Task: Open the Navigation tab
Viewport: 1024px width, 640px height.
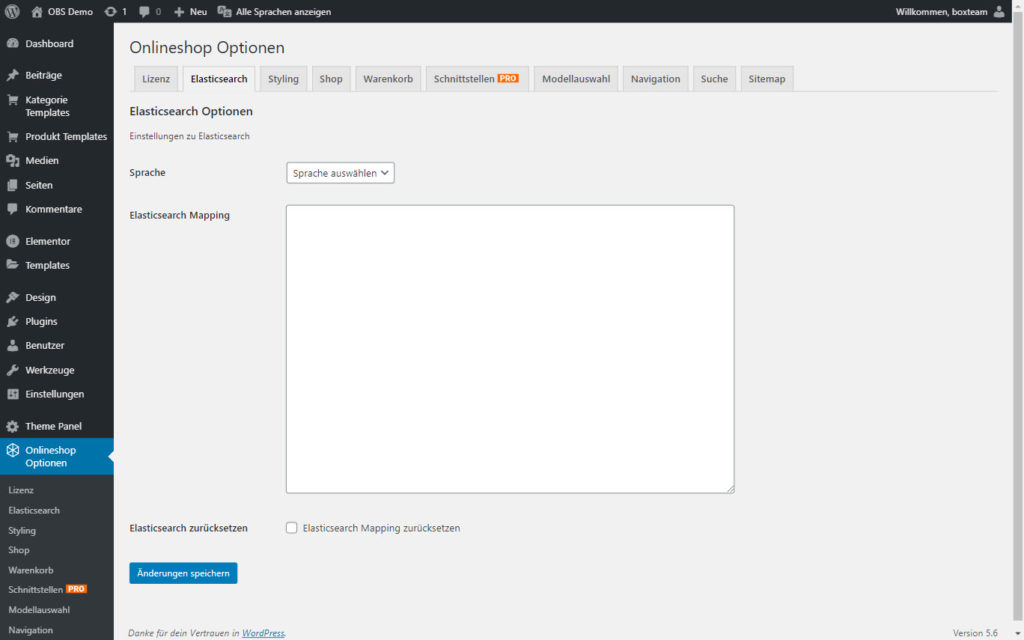Action: point(656,78)
